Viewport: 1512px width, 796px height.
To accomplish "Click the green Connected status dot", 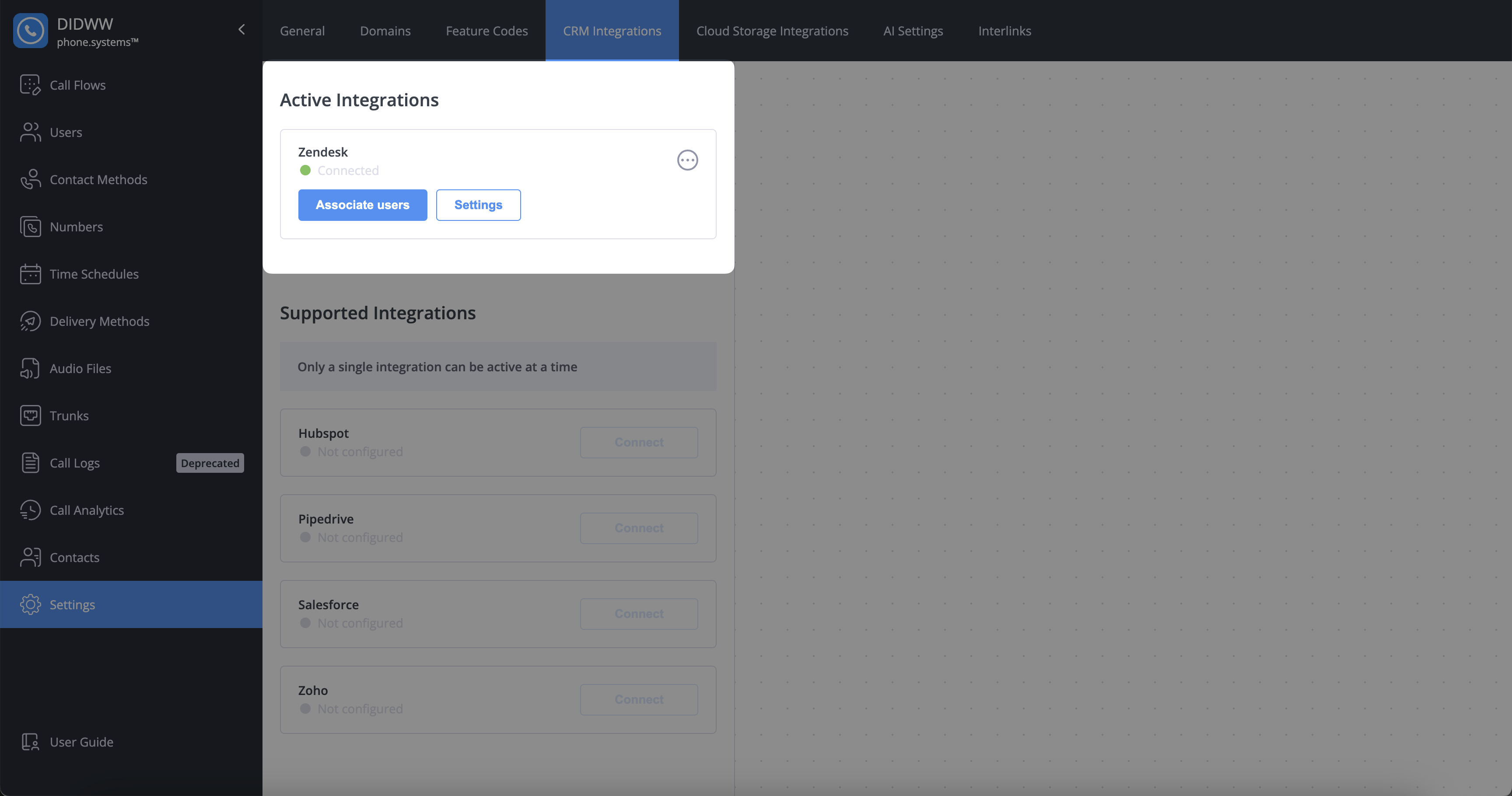I will (305, 170).
